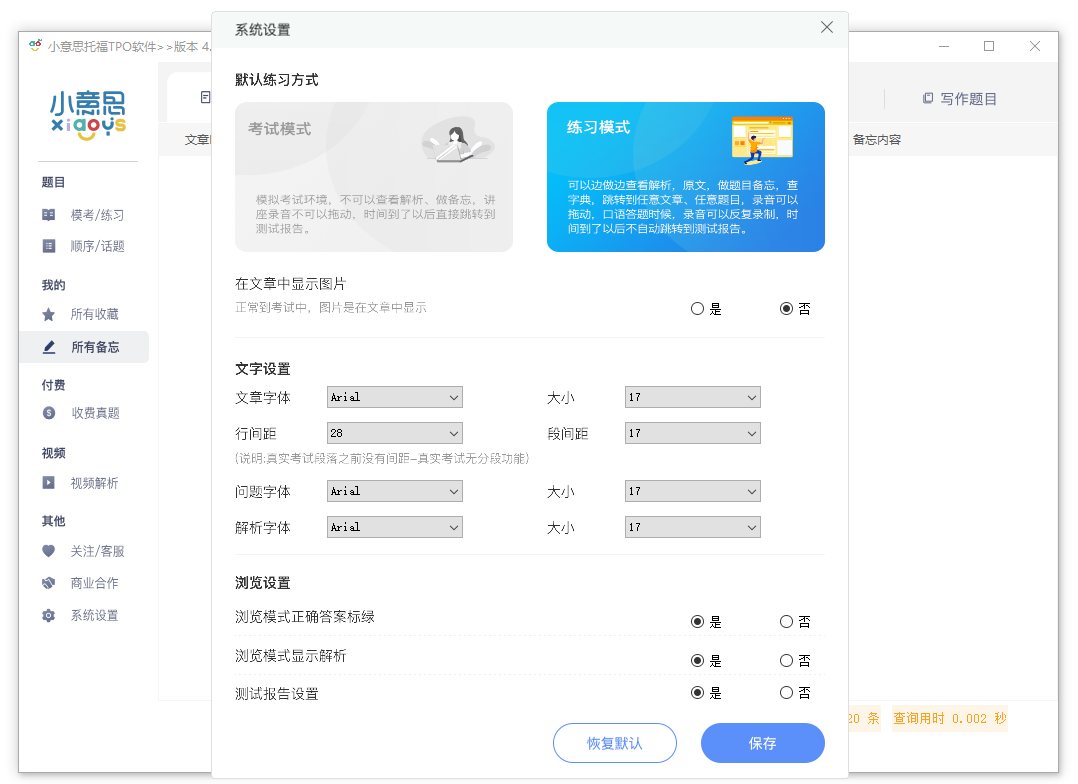This screenshot has height=784, width=1078.
Task: Select 否 for 浏览模式正确答案标绿
Action: [786, 622]
